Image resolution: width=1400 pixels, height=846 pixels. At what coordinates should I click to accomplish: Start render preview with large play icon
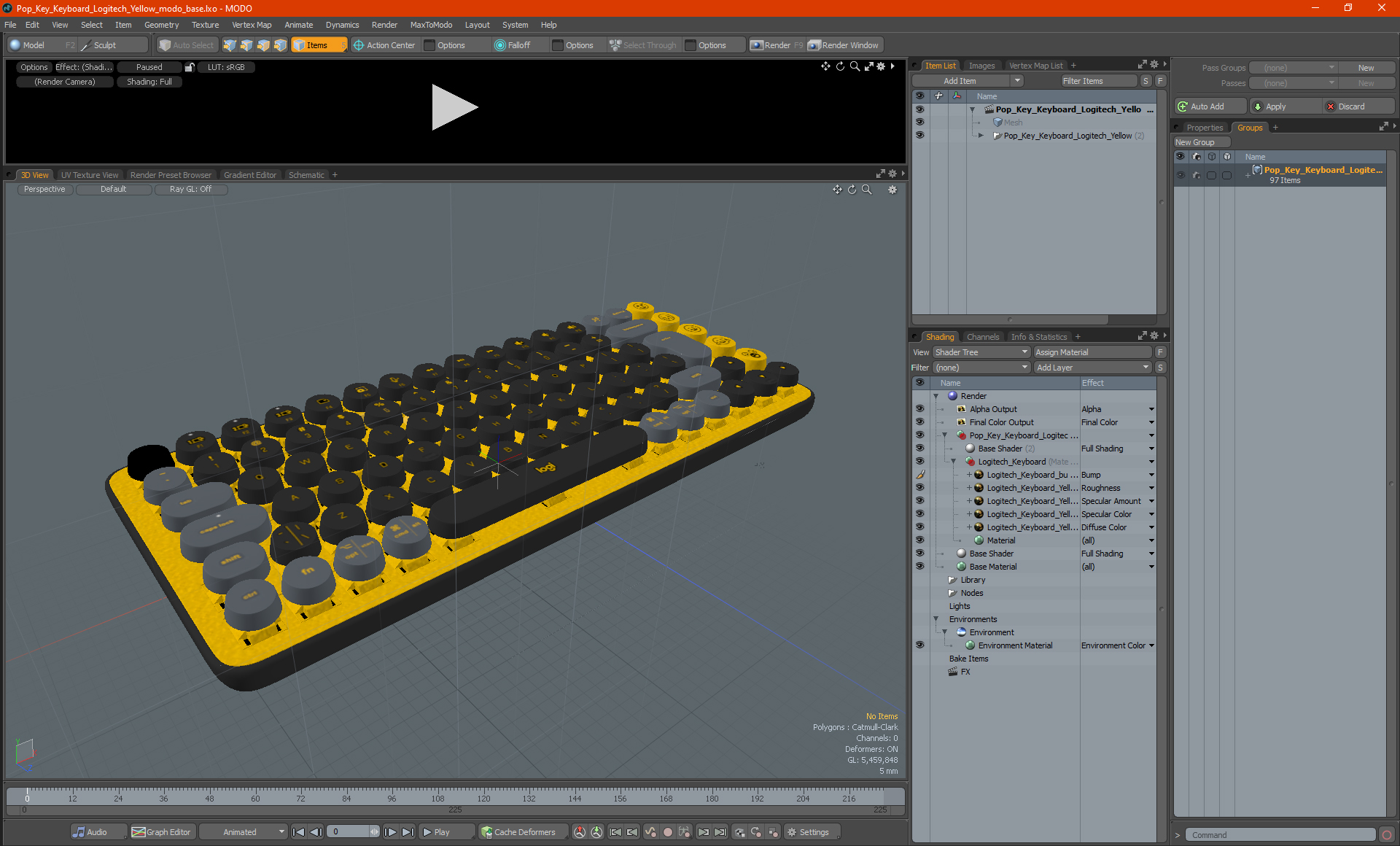[x=454, y=107]
